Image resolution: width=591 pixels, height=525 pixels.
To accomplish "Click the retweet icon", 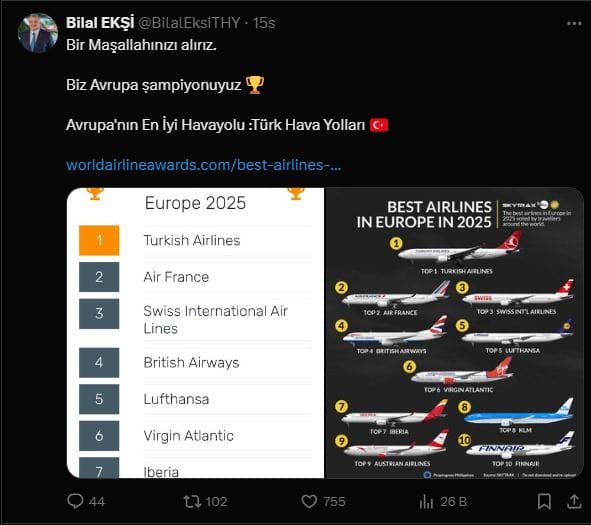I will (192, 502).
